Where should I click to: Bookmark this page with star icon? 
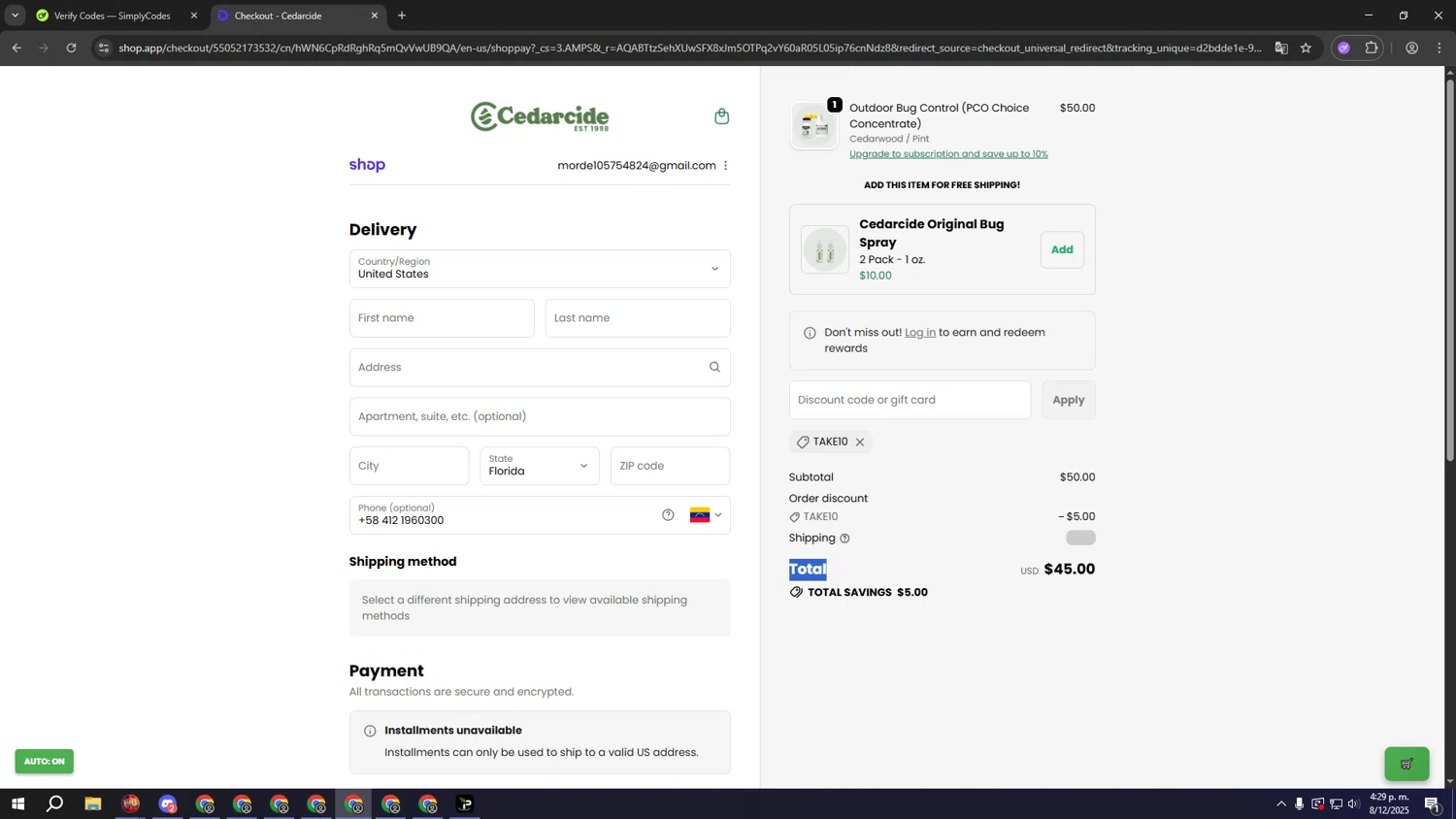tap(1306, 48)
